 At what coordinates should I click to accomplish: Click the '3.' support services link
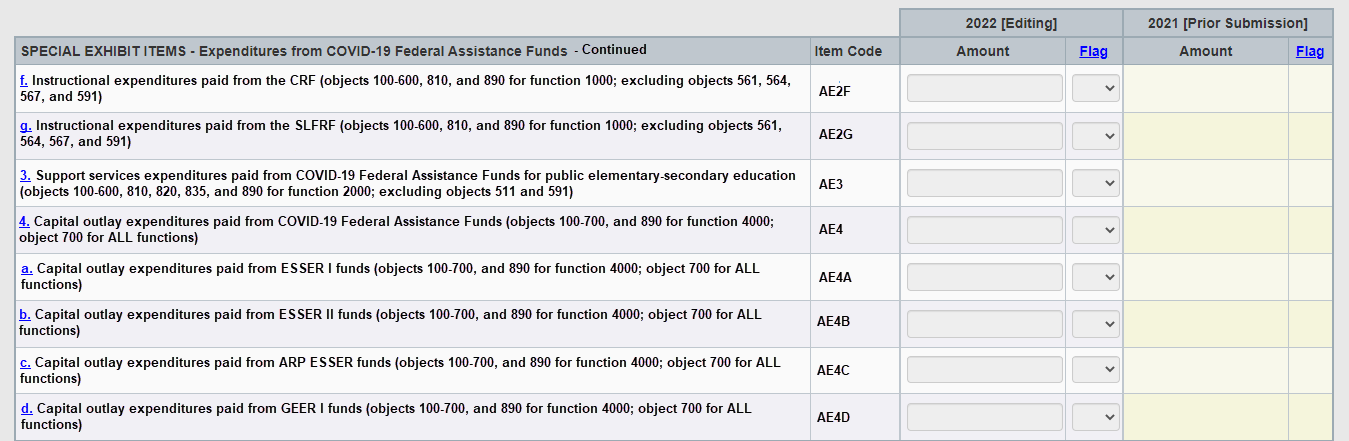(x=25, y=175)
